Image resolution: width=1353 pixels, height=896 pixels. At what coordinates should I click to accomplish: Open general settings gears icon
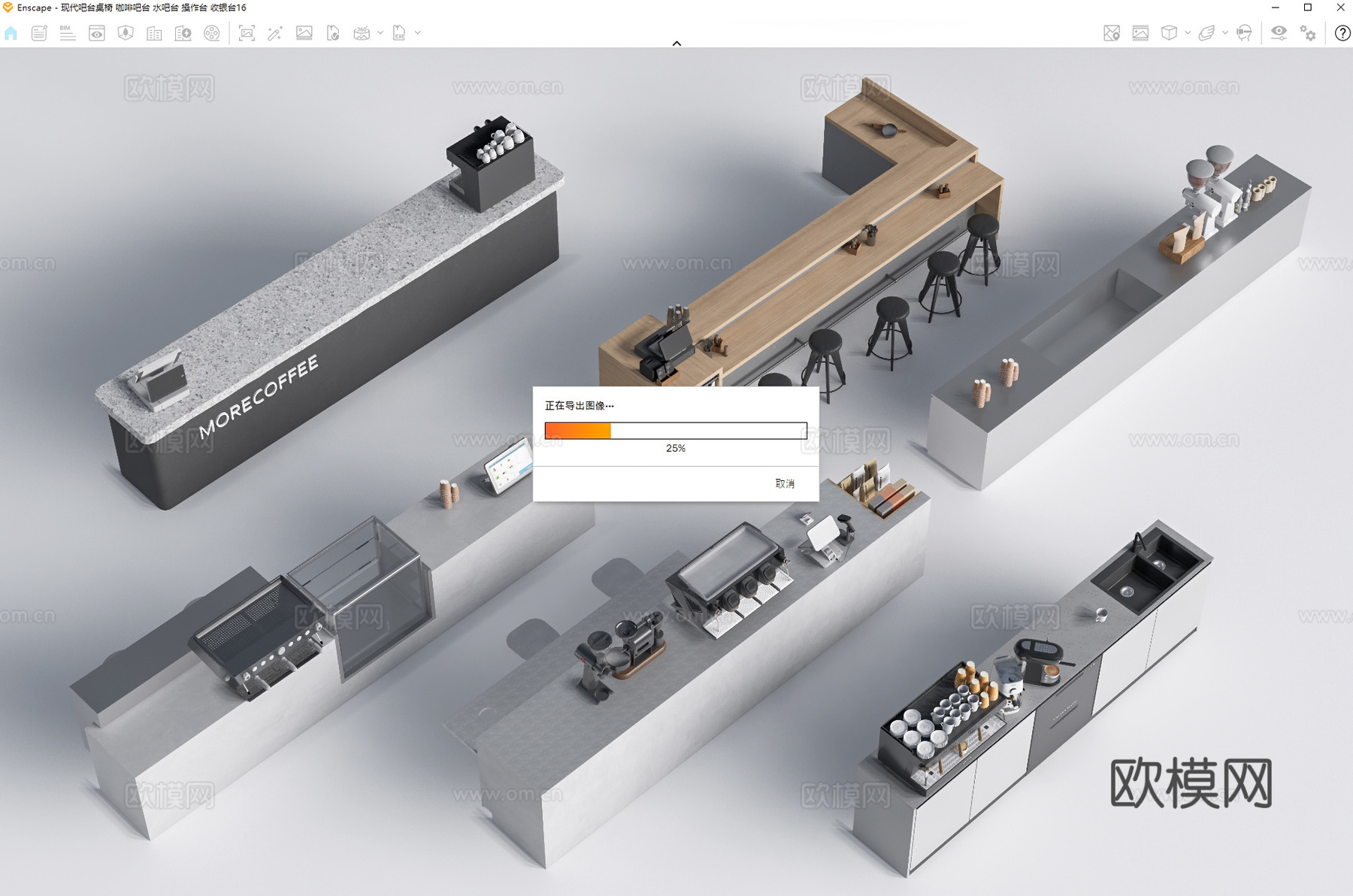point(1308,33)
